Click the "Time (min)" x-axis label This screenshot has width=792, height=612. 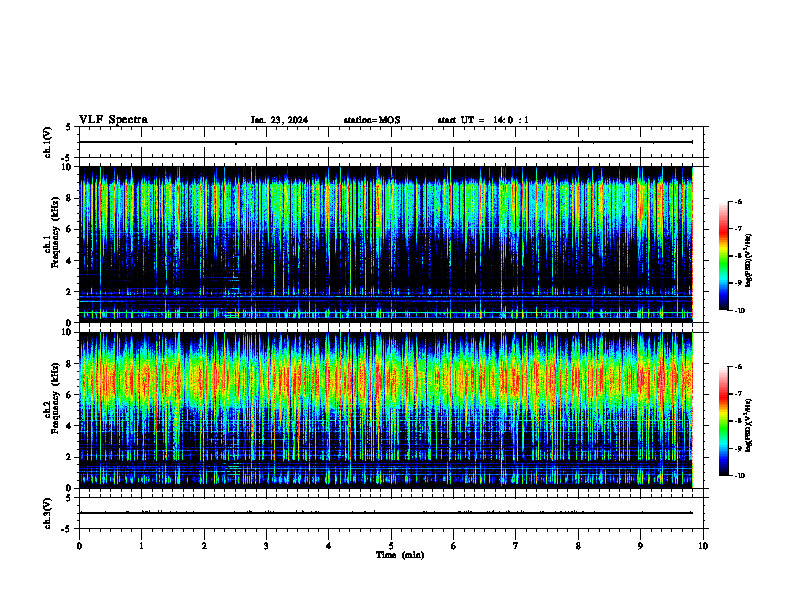(x=400, y=555)
